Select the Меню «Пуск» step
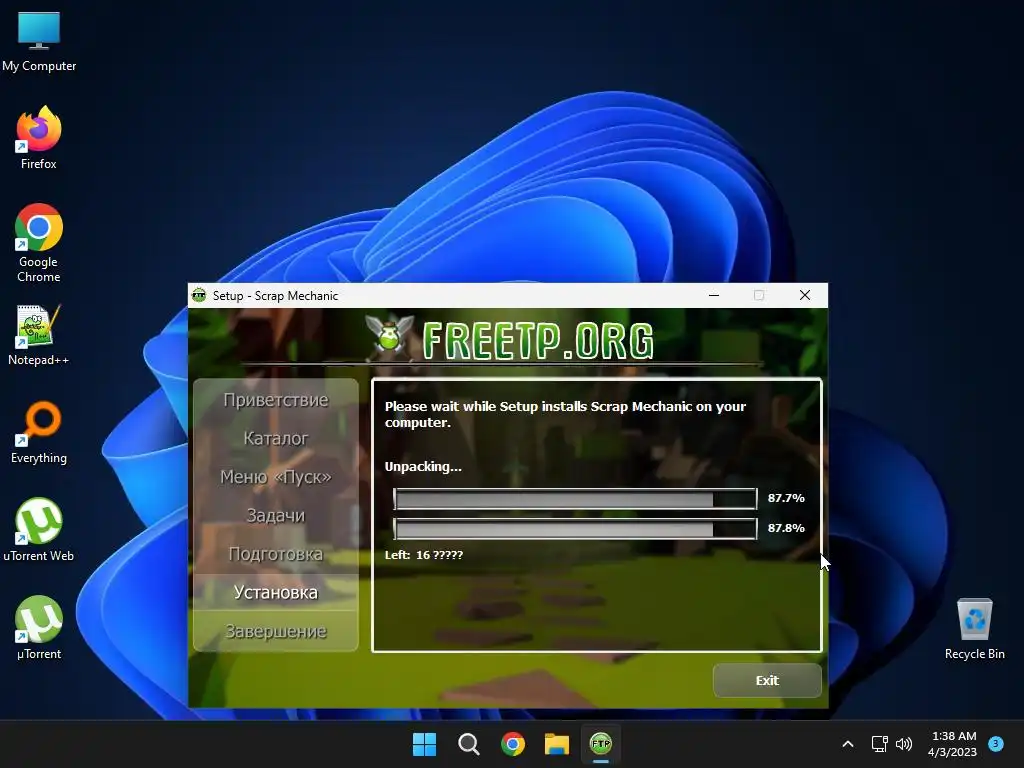Screen dimensions: 1024x768 [276, 477]
